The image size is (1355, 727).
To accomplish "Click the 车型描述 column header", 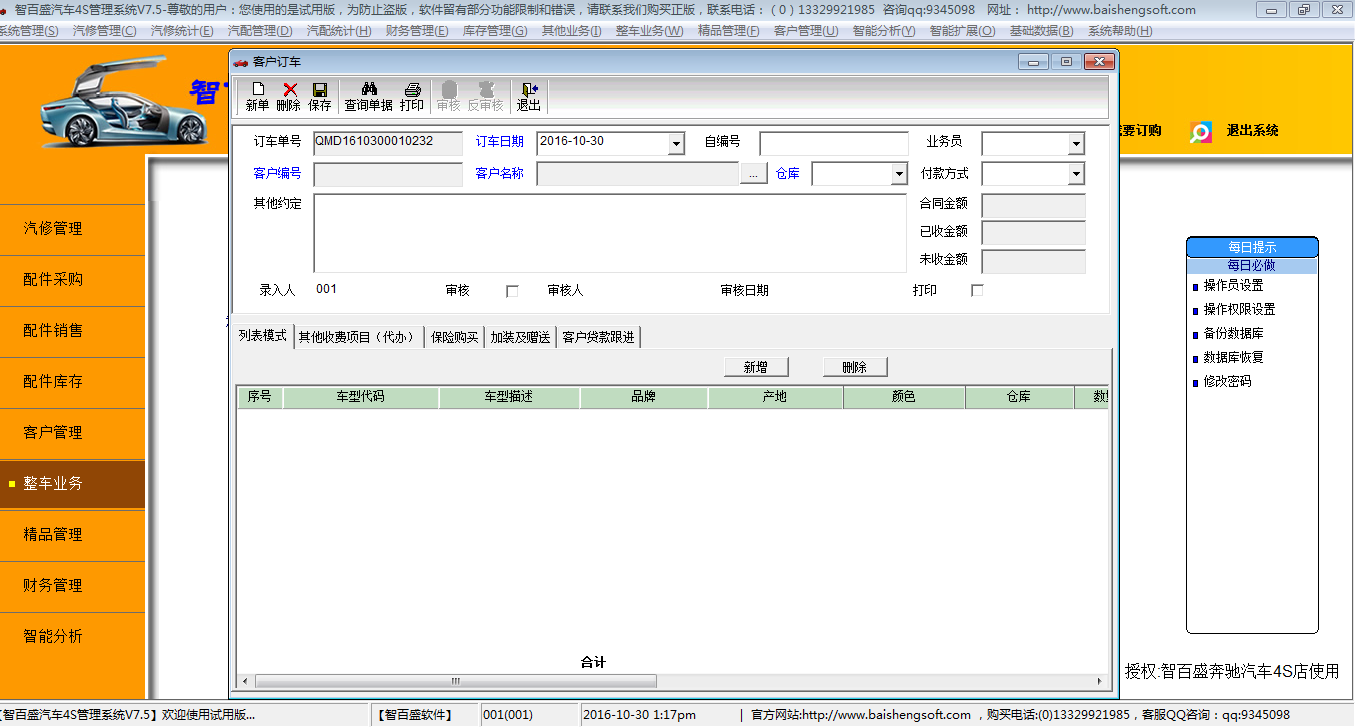I will coord(509,397).
